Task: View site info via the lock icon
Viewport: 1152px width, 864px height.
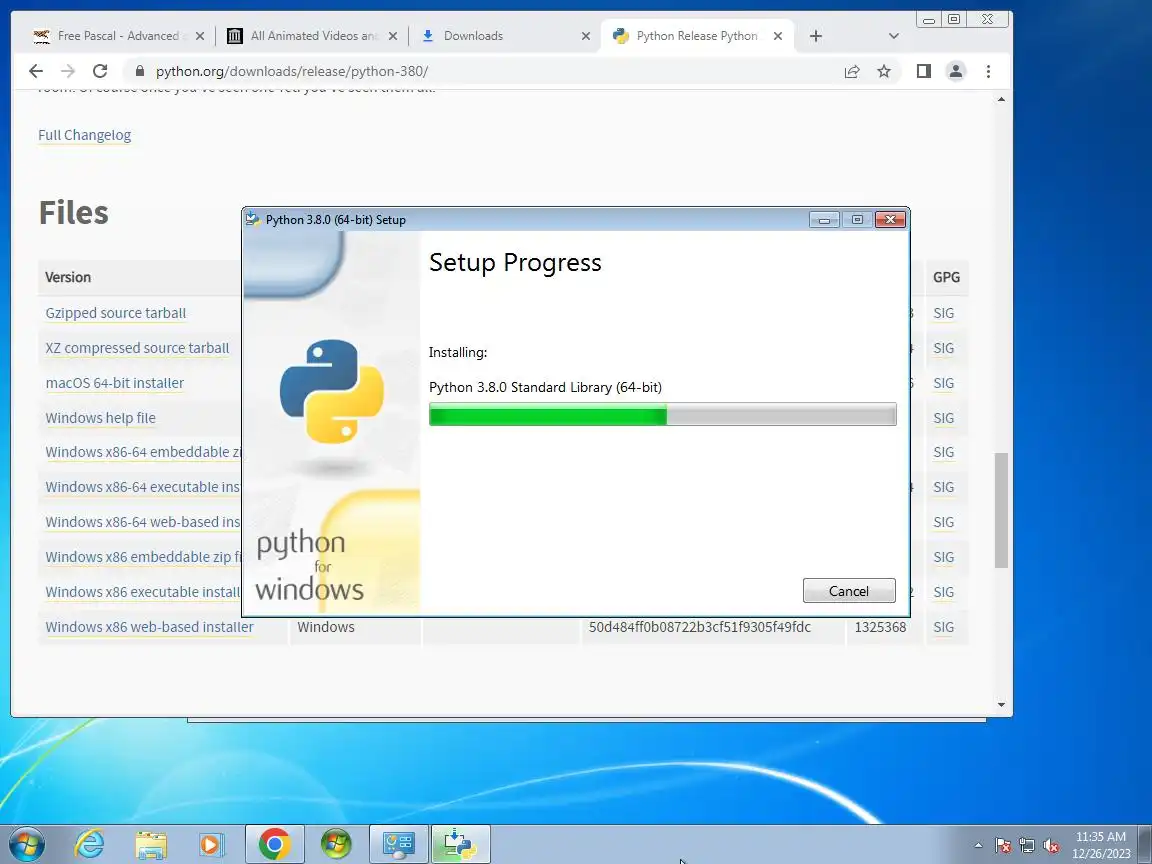Action: (139, 71)
